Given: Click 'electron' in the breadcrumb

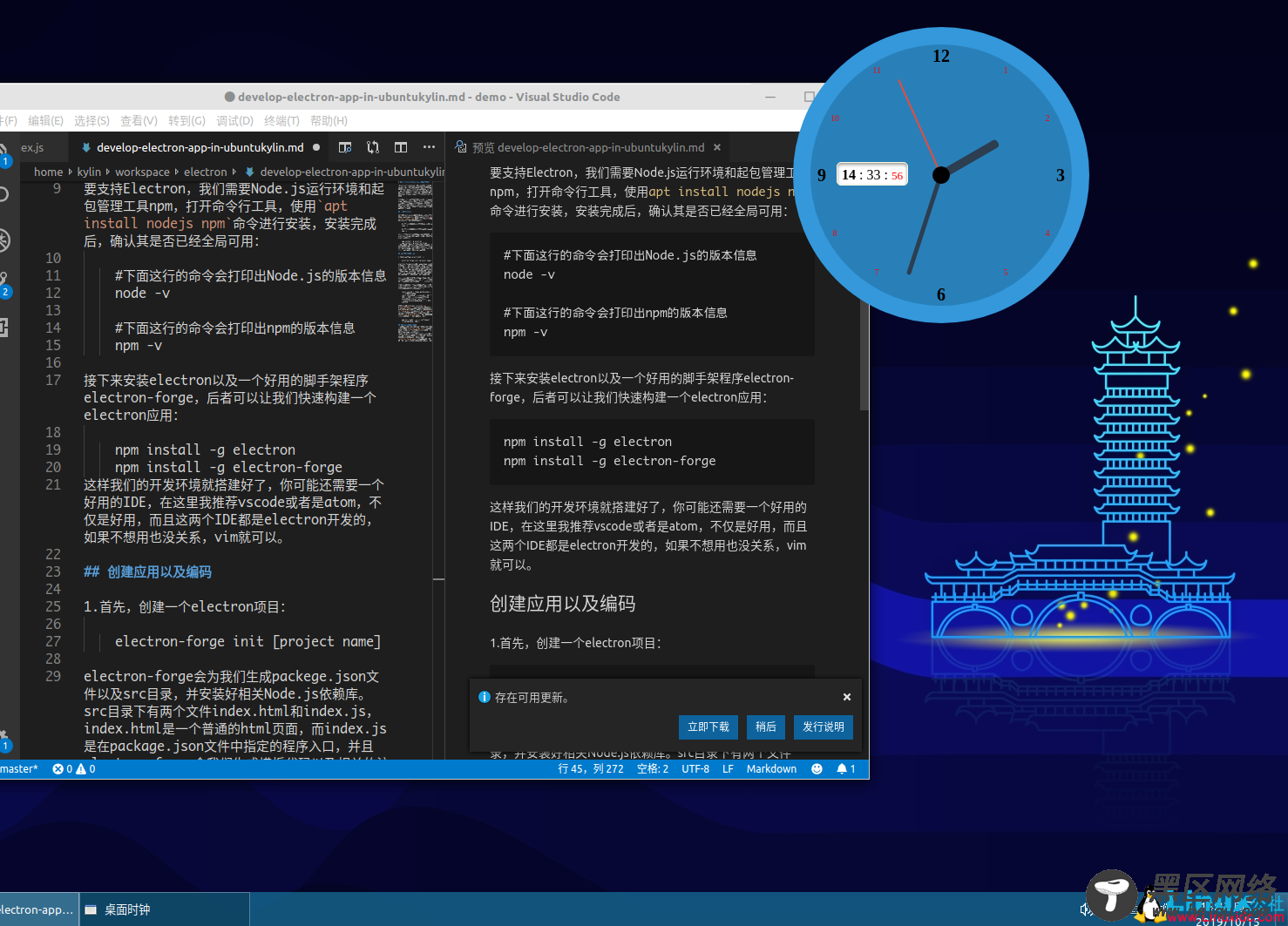Looking at the screenshot, I should [x=205, y=172].
